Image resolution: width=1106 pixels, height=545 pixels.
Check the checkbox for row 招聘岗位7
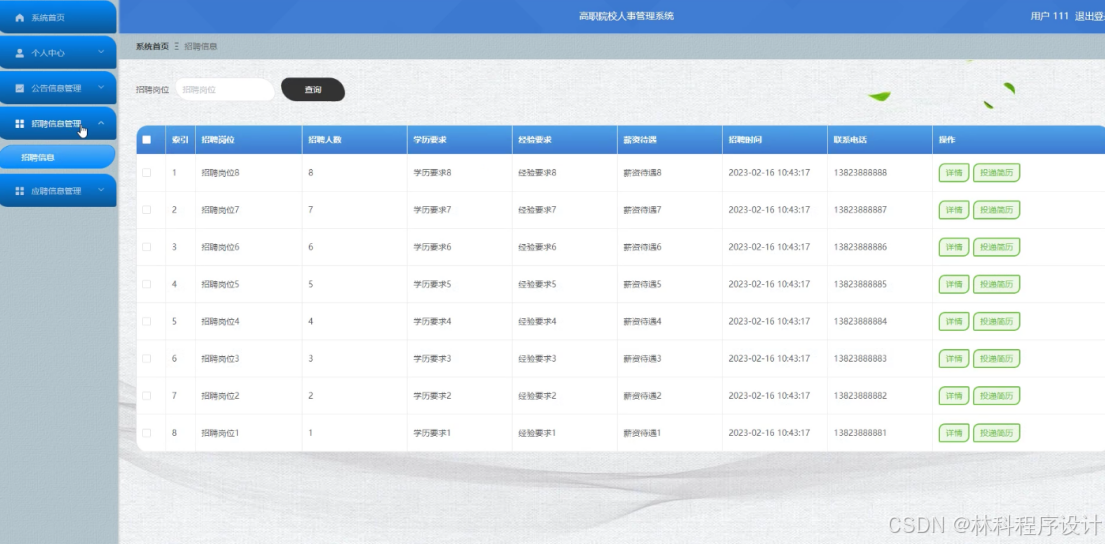pos(147,210)
